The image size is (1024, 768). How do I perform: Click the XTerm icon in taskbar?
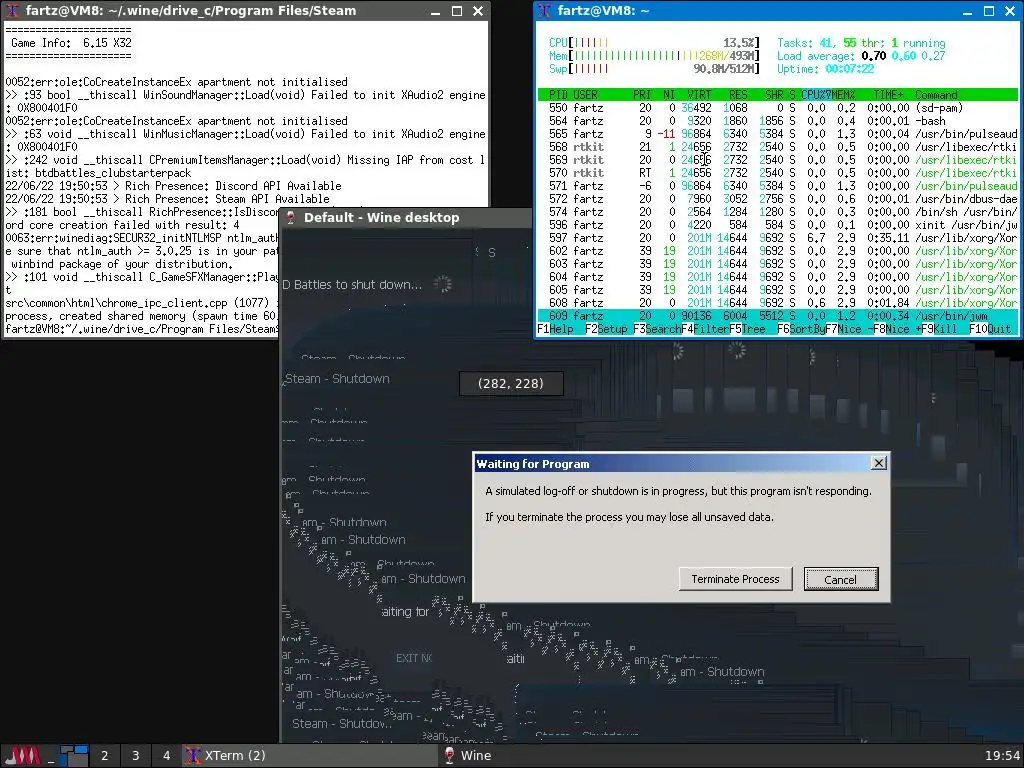click(x=193, y=756)
